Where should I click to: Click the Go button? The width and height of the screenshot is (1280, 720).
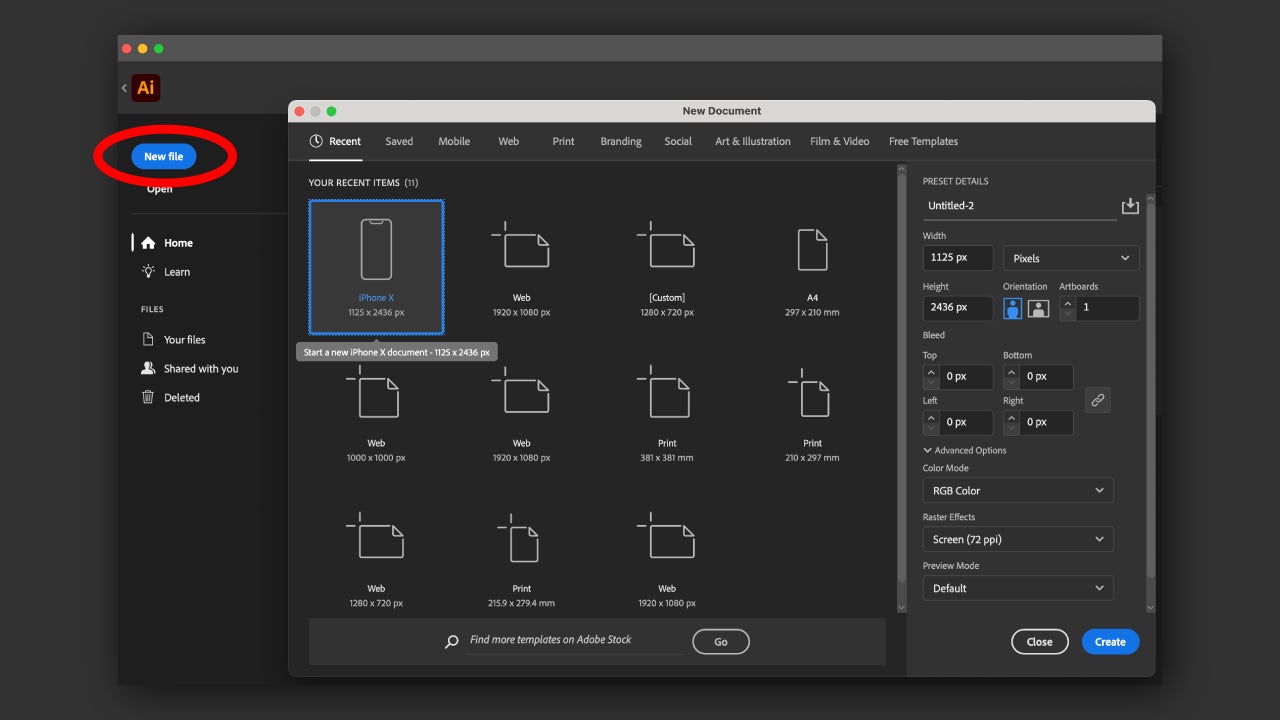tap(720, 642)
